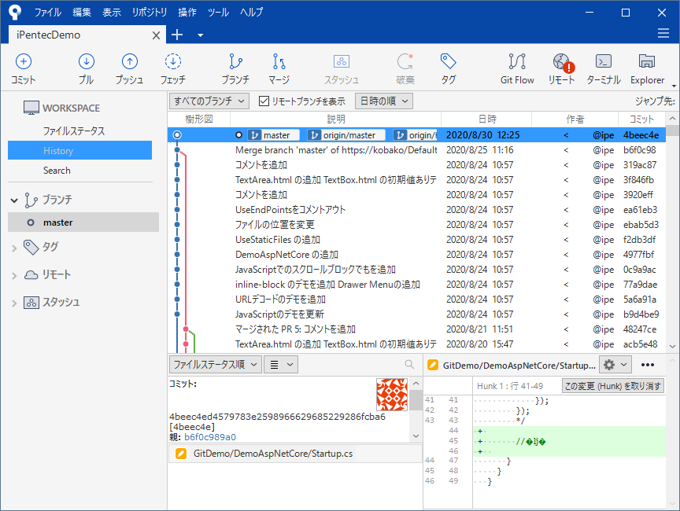
Task: Open the ファイルステータス順 dropdown
Action: tap(215, 364)
